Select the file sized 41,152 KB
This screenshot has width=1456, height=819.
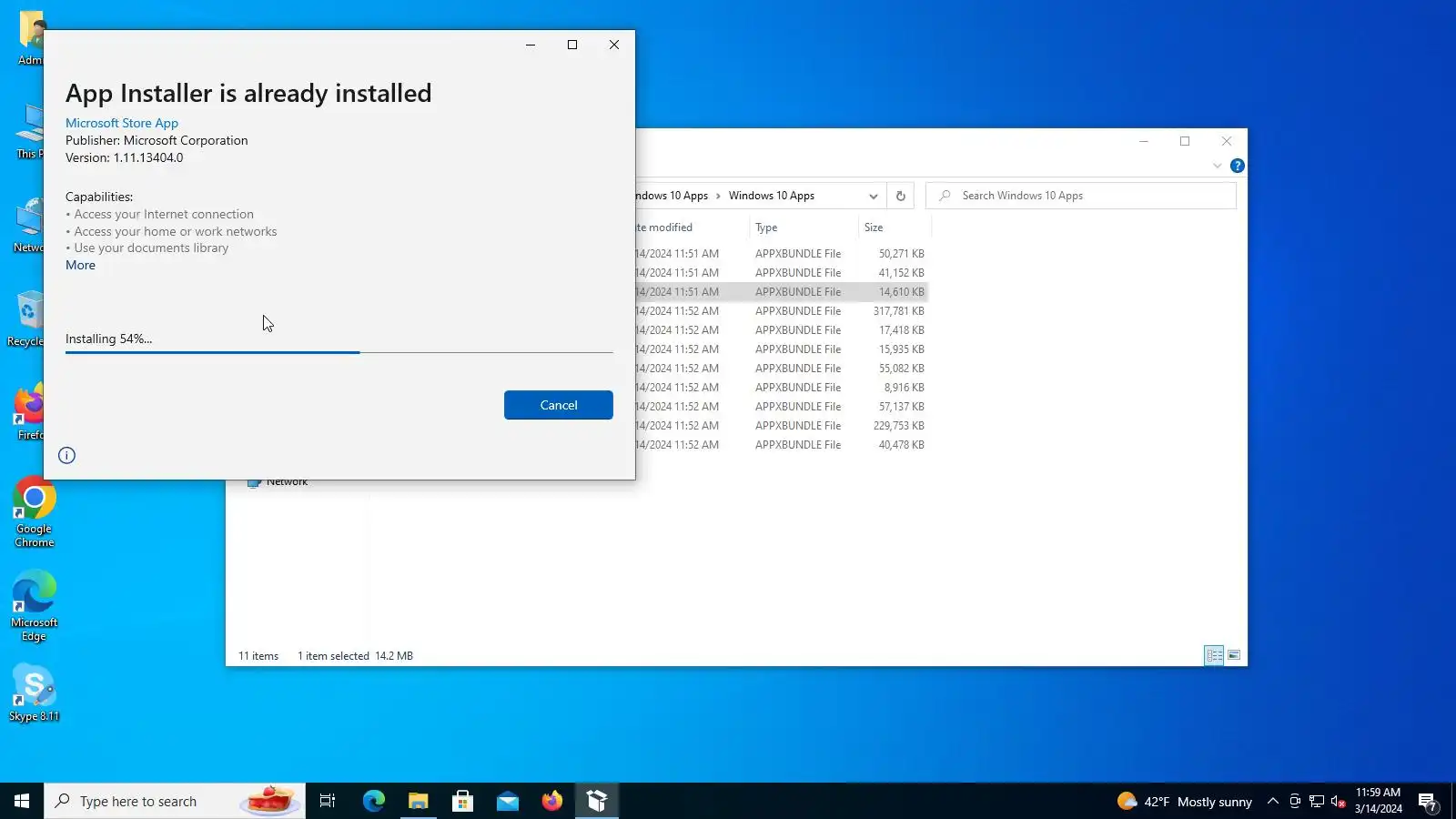781,273
